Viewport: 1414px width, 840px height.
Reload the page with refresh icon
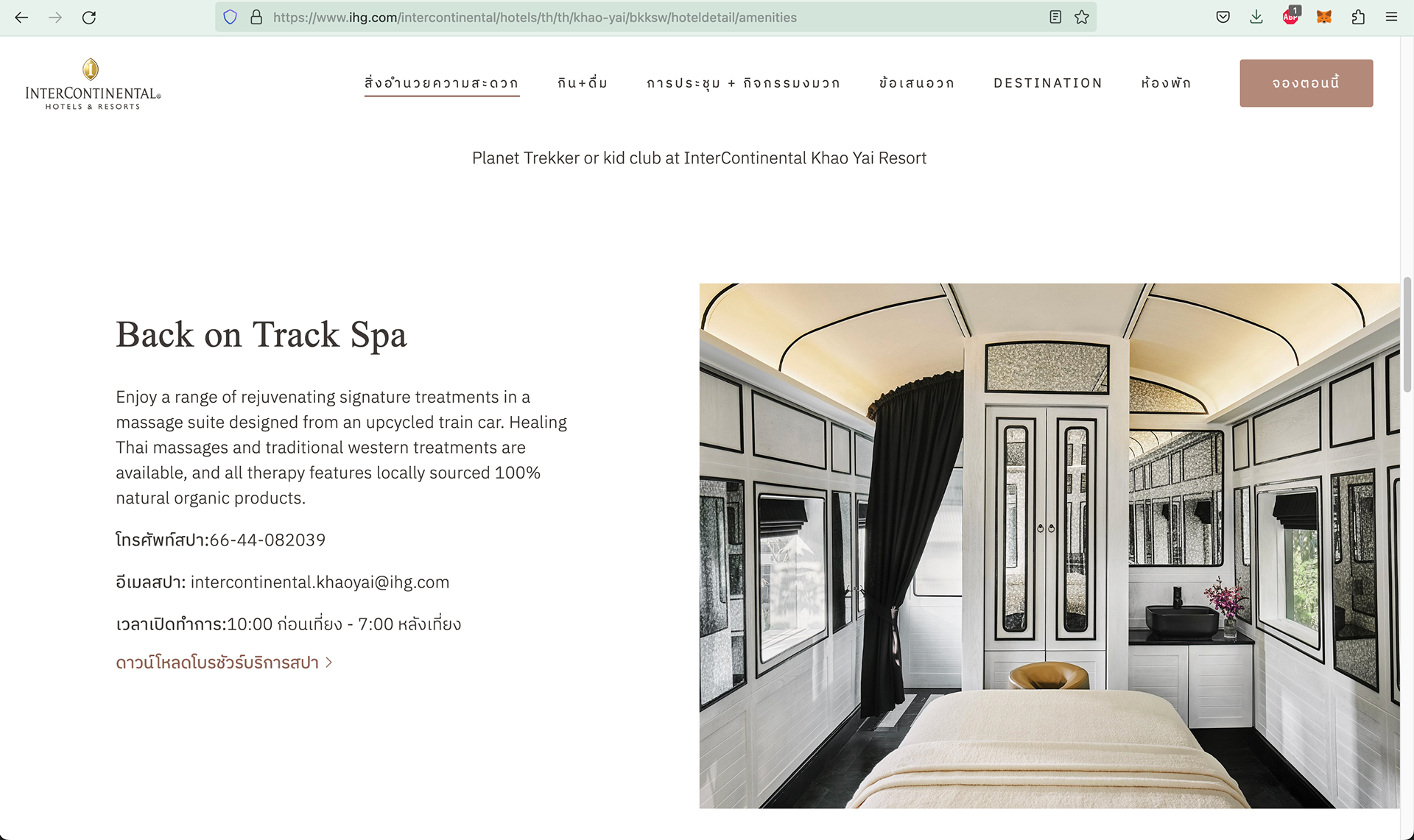89,17
